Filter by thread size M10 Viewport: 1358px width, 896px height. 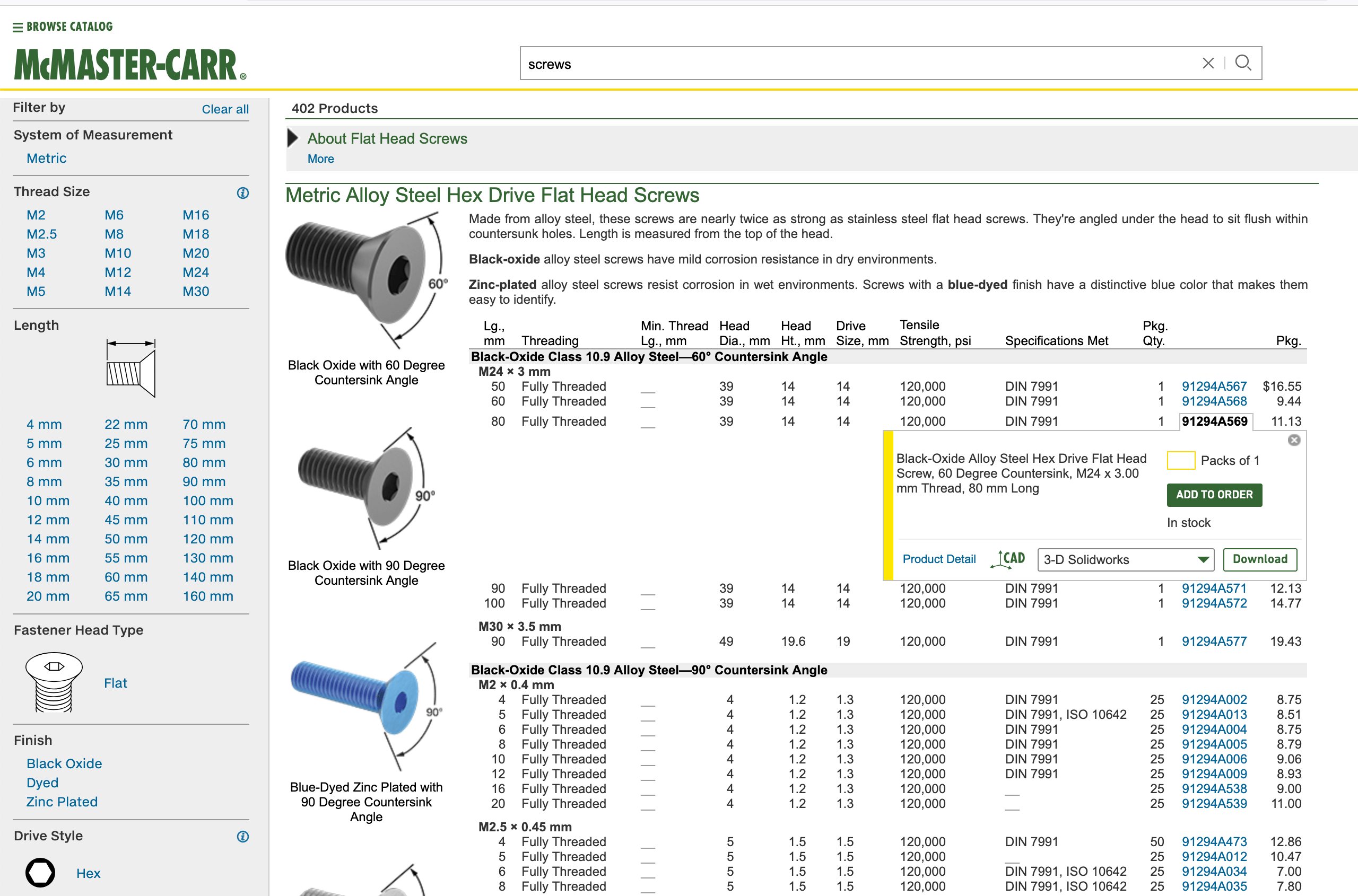117,253
